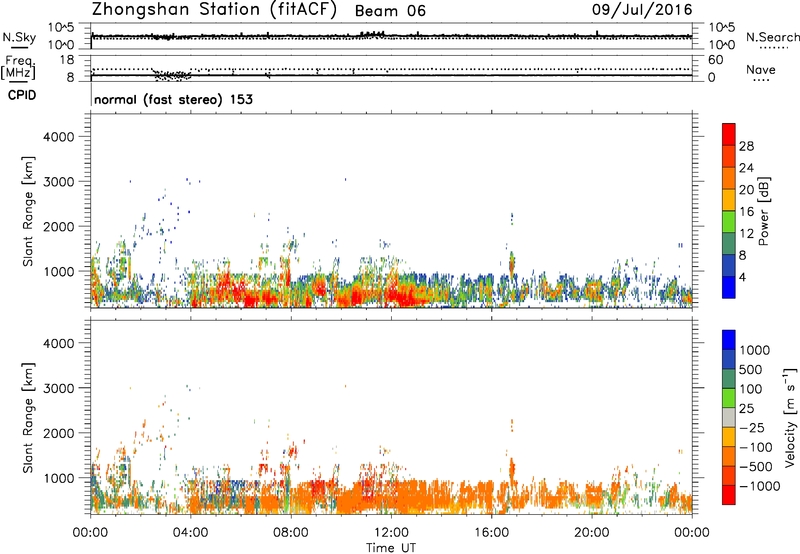Click the '60' Nave axis tick
This screenshot has height=554, width=800.
tap(715, 60)
